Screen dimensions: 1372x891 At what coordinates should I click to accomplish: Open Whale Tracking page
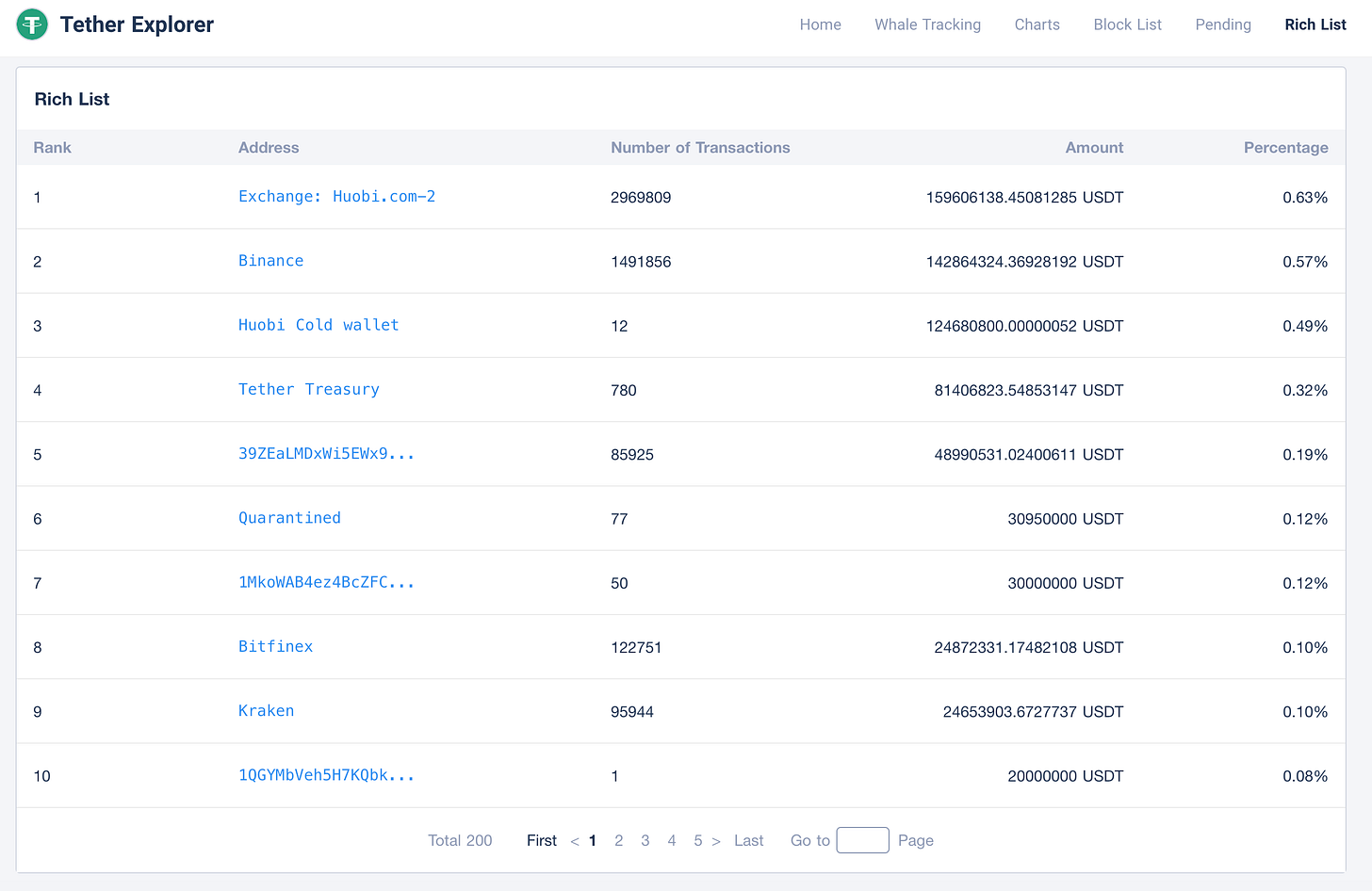(927, 24)
